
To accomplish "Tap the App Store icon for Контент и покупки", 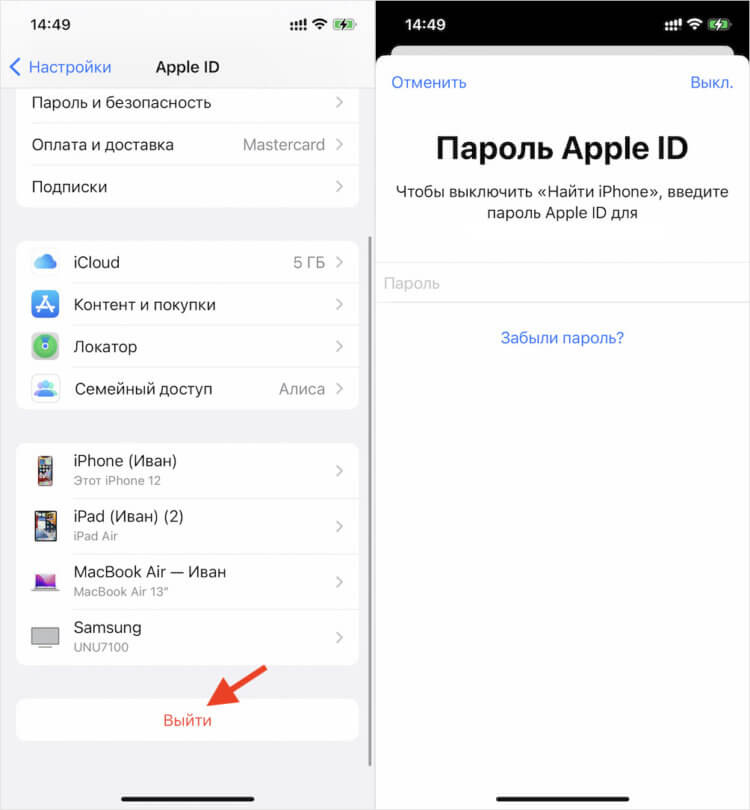I will (45, 304).
